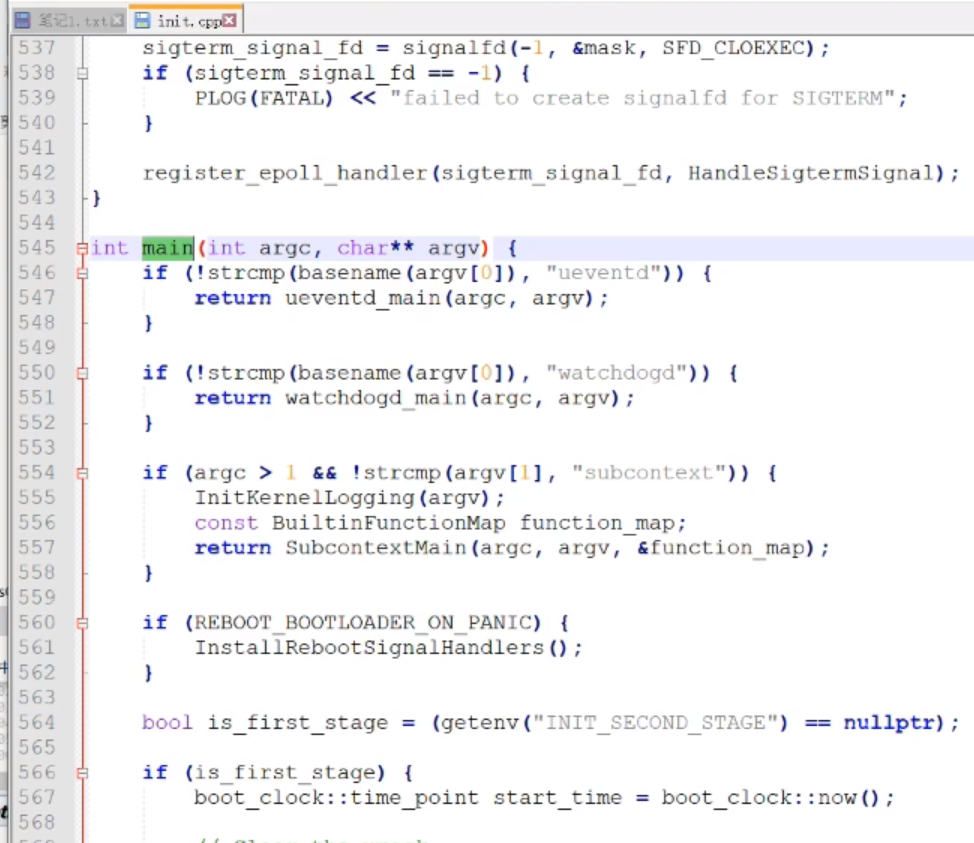Collapse the sigterm_signal_fd if block at line 538
This screenshot has height=843, width=974.
tap(82, 73)
